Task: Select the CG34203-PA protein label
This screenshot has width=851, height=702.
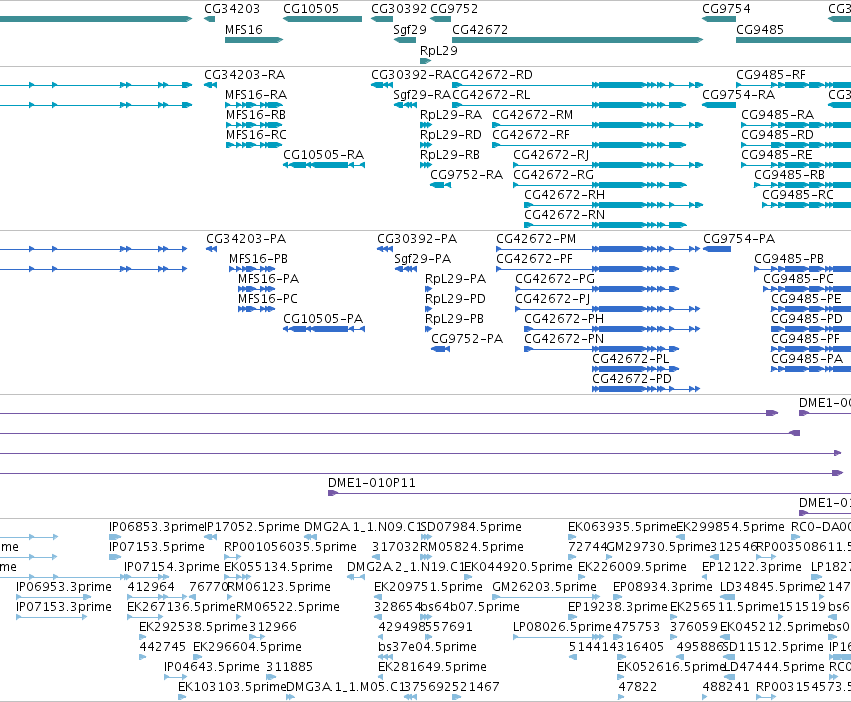Action: pos(246,239)
